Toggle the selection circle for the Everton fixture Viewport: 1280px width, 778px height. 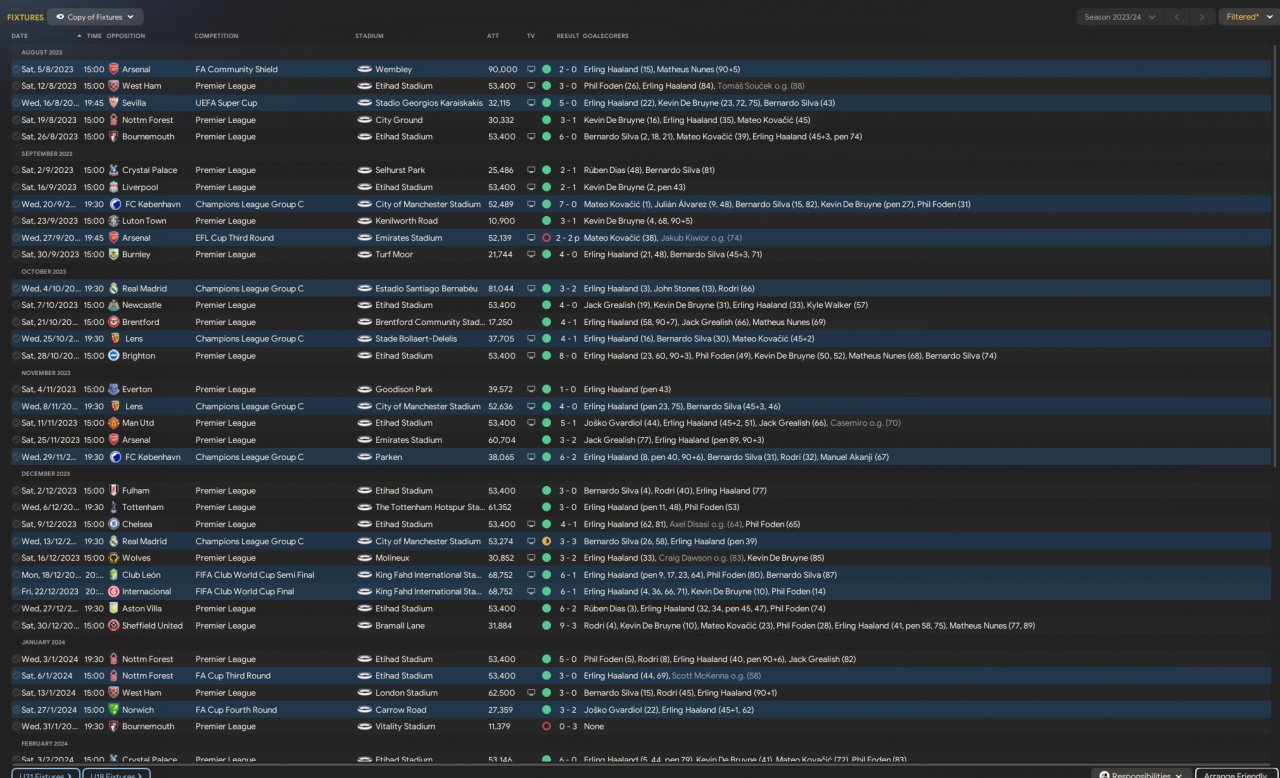click(x=15, y=389)
